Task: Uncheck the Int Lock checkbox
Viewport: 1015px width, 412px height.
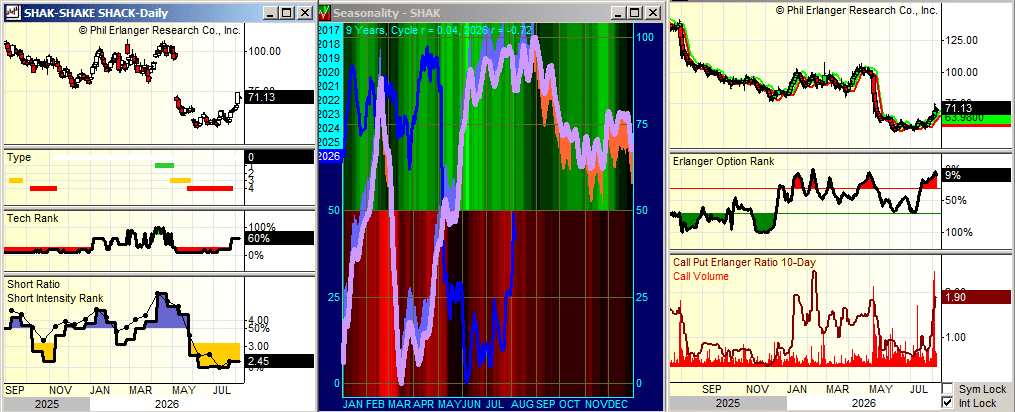Action: tap(947, 402)
